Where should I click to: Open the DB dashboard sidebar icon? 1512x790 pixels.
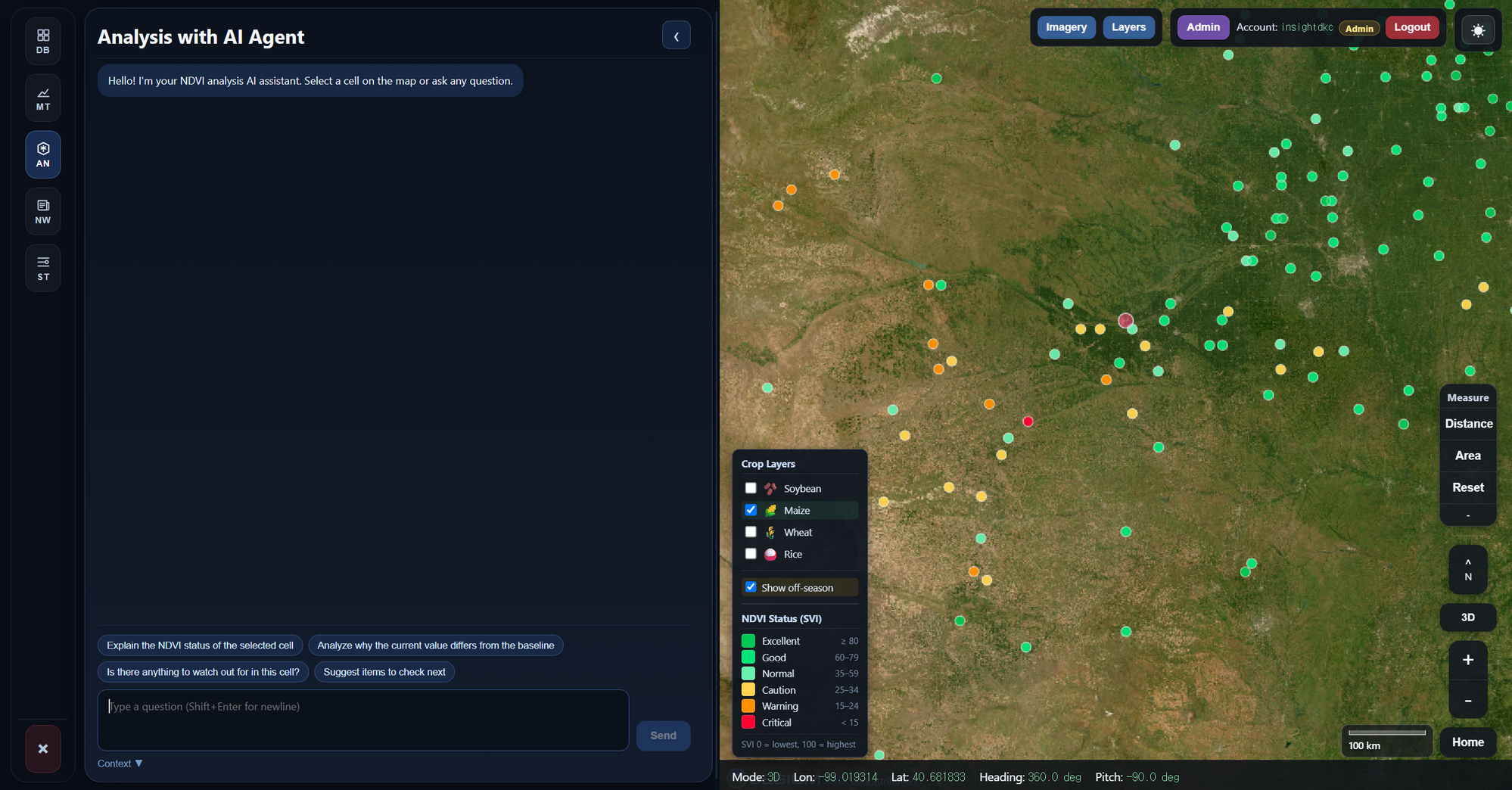click(43, 42)
